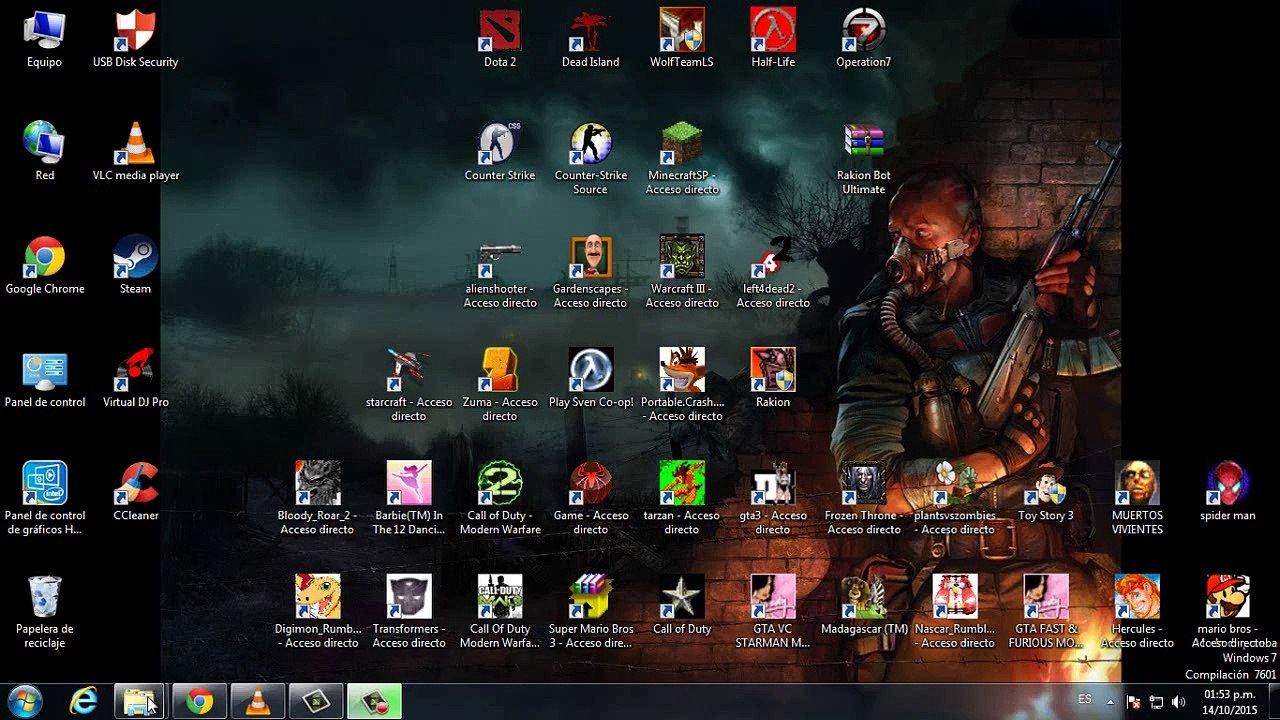This screenshot has height=720, width=1280.
Task: Select the Virtual DJ Pro shortcut
Action: pyautogui.click(x=136, y=379)
